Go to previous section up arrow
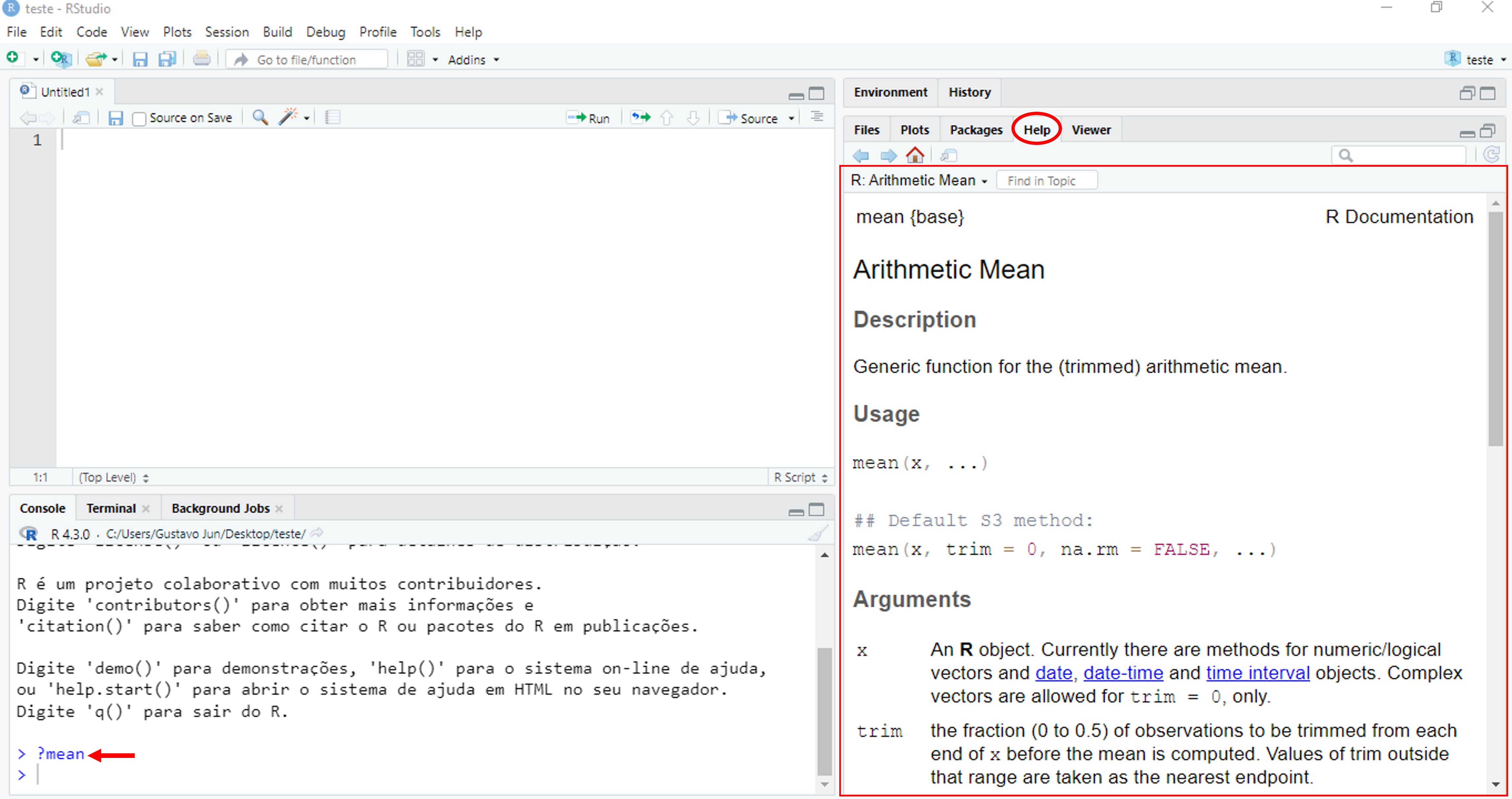1512x799 pixels. tap(666, 118)
